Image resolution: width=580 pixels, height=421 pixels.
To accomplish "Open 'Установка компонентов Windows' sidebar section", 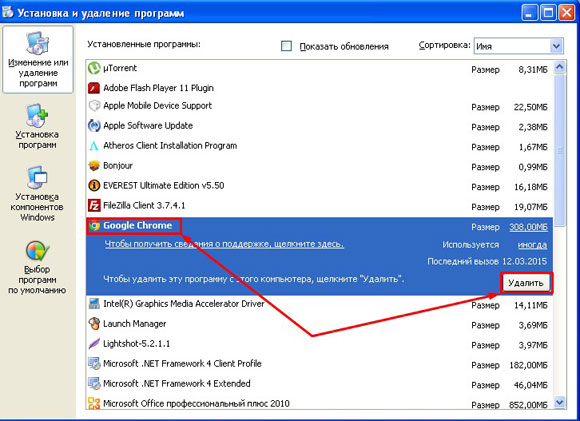I will pyautogui.click(x=37, y=194).
